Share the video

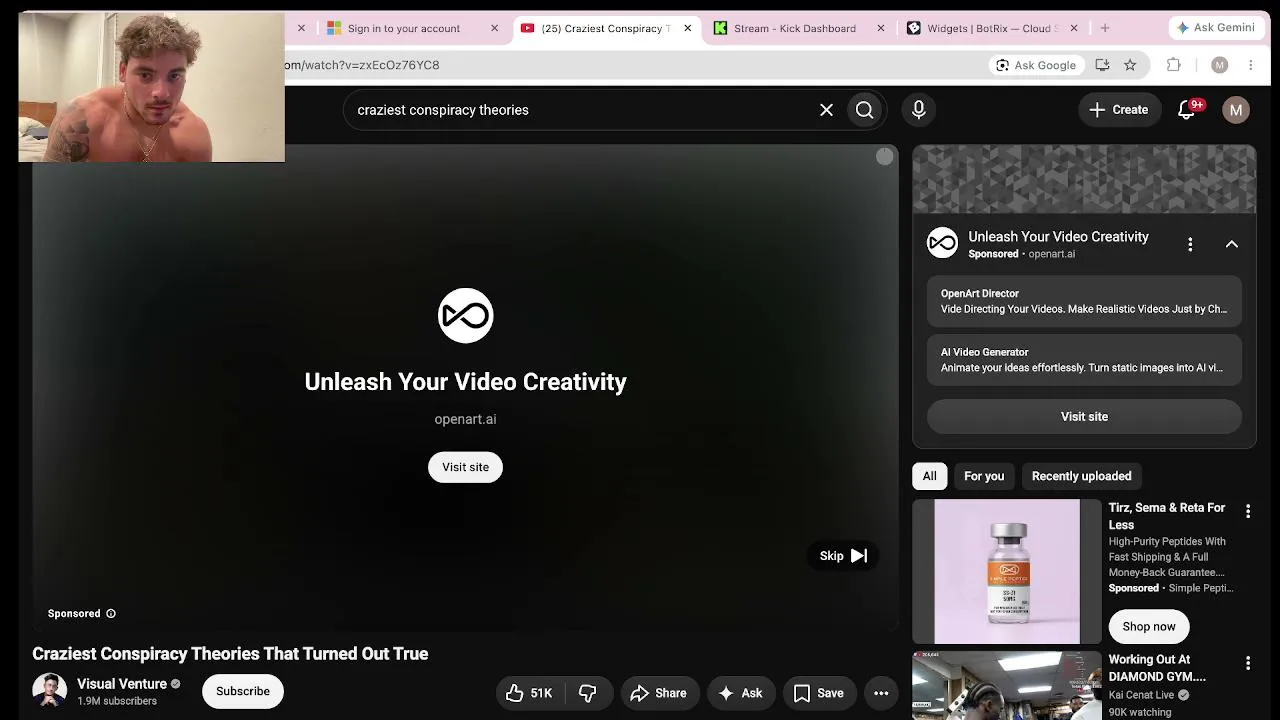pos(658,693)
